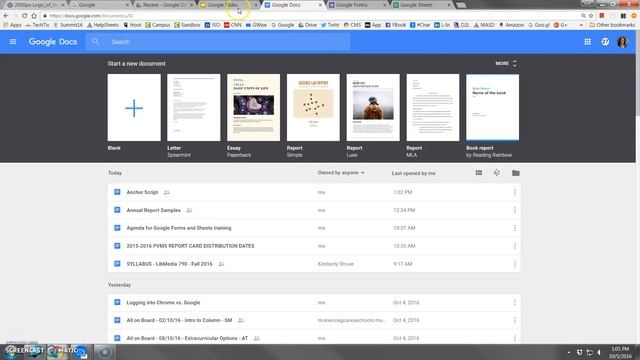Click the doc icon beside Annual Report Samples

(117, 210)
